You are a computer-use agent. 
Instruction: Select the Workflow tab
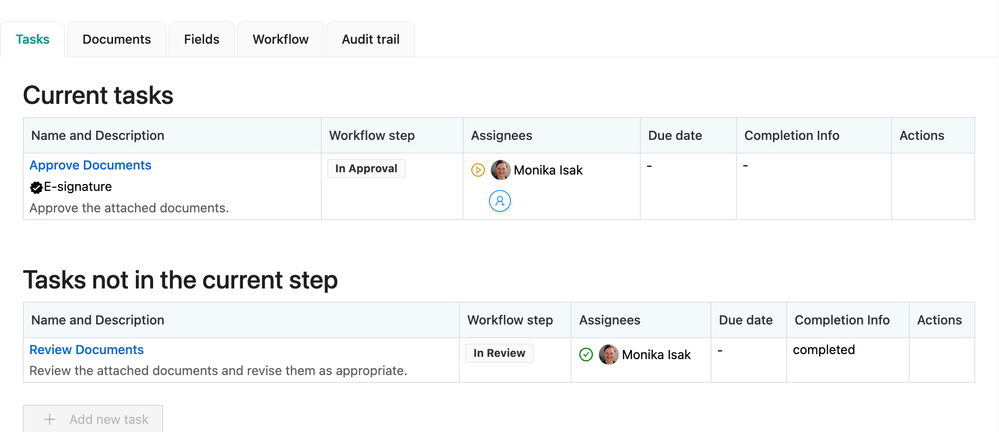pyautogui.click(x=280, y=39)
